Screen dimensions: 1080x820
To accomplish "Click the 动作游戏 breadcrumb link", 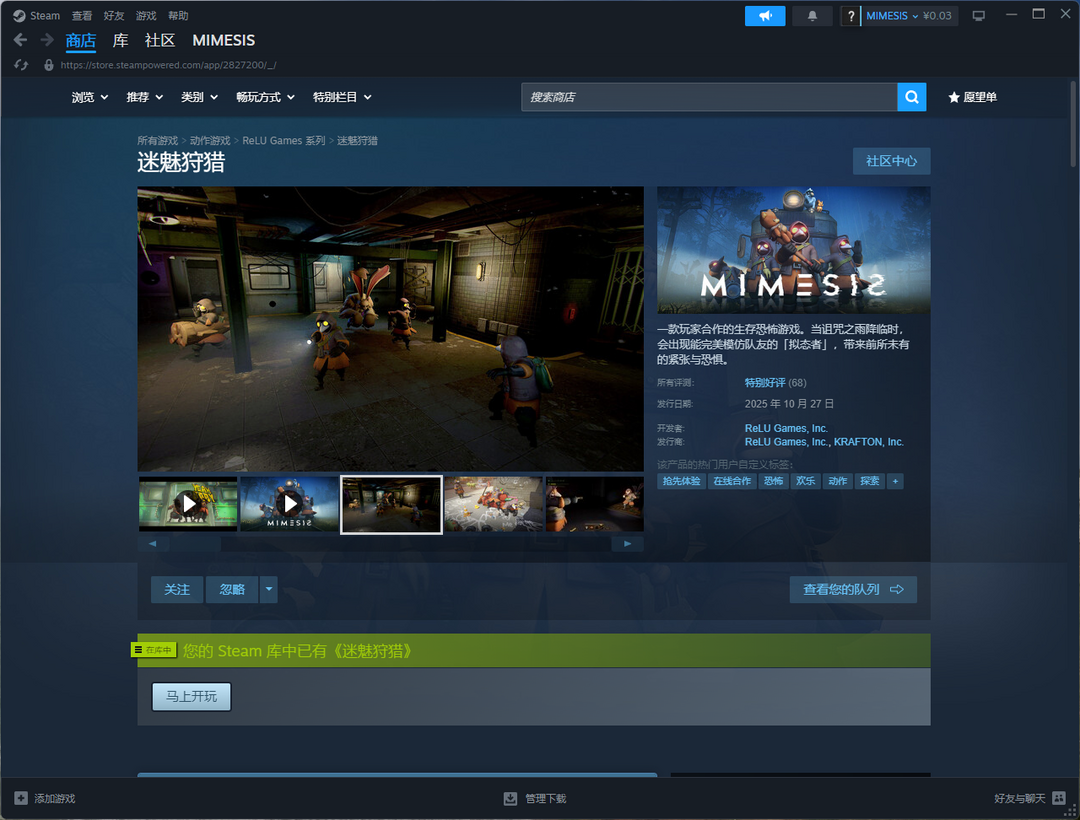I will pos(210,140).
